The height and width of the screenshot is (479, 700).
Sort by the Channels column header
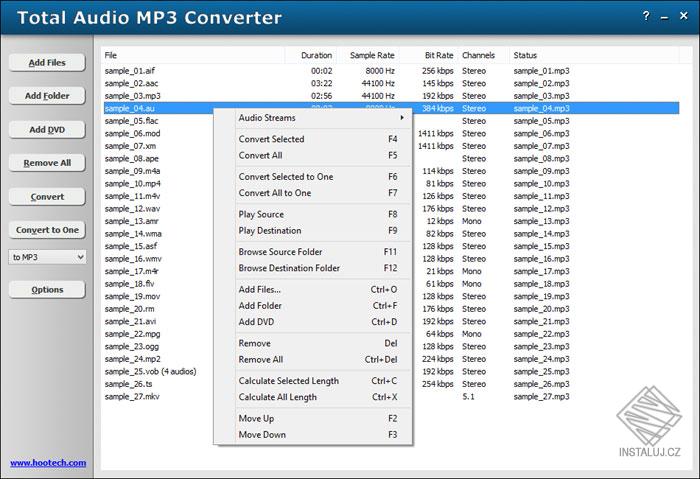pyautogui.click(x=484, y=55)
